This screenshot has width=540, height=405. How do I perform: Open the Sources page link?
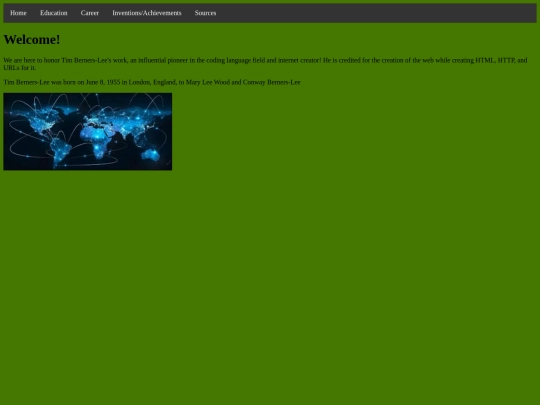pos(205,13)
